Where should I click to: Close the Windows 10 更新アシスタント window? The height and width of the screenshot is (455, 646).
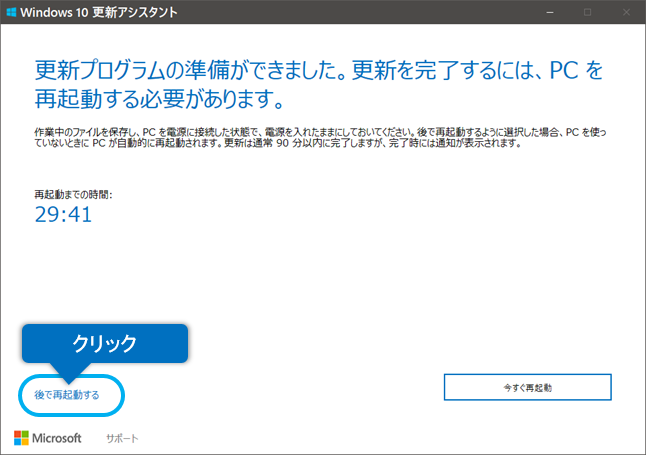[x=626, y=12]
